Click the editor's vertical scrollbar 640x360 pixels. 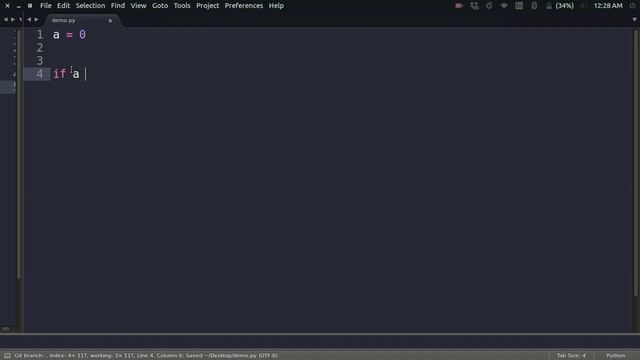(636, 163)
